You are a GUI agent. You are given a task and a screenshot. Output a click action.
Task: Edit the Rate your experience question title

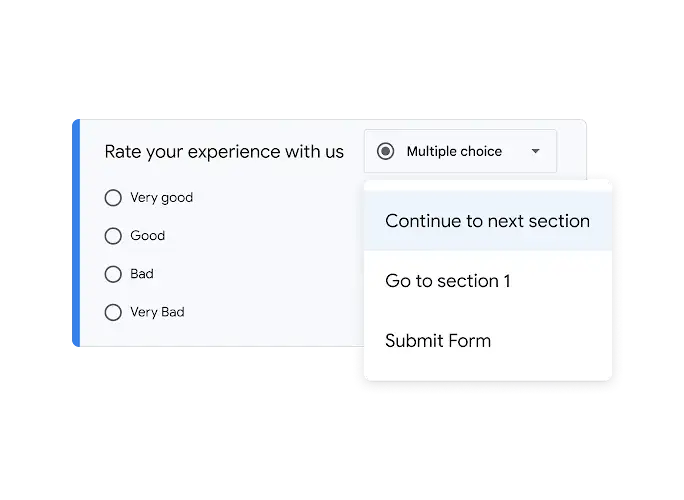click(224, 152)
